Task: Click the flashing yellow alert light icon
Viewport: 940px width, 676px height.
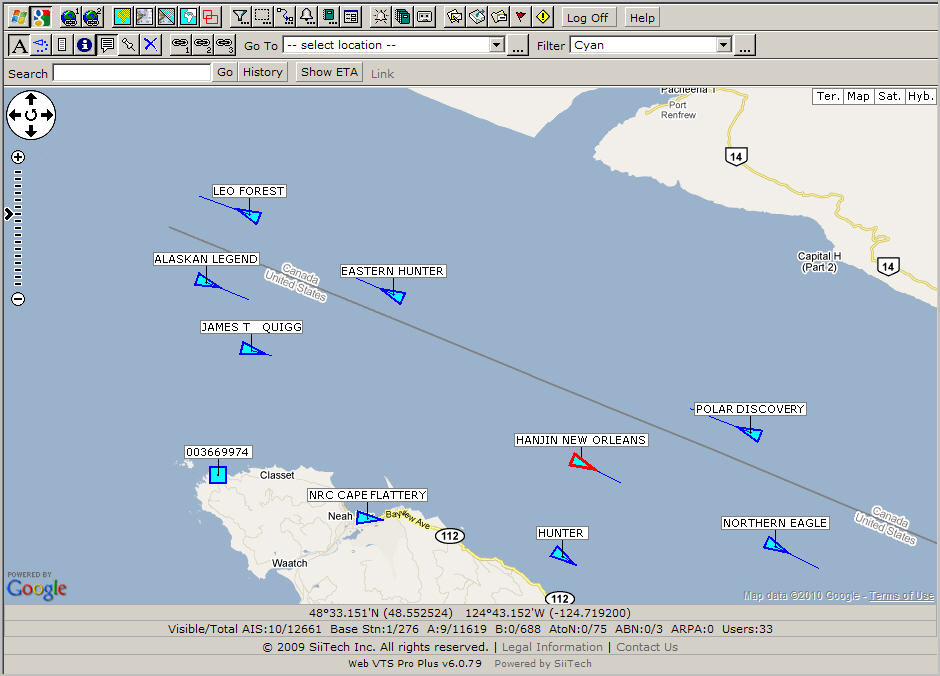Action: click(x=381, y=17)
